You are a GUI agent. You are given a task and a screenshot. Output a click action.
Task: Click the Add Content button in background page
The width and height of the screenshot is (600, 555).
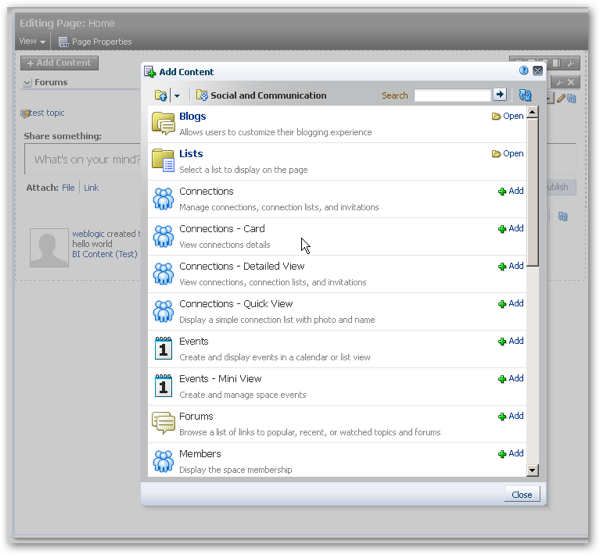pos(59,63)
